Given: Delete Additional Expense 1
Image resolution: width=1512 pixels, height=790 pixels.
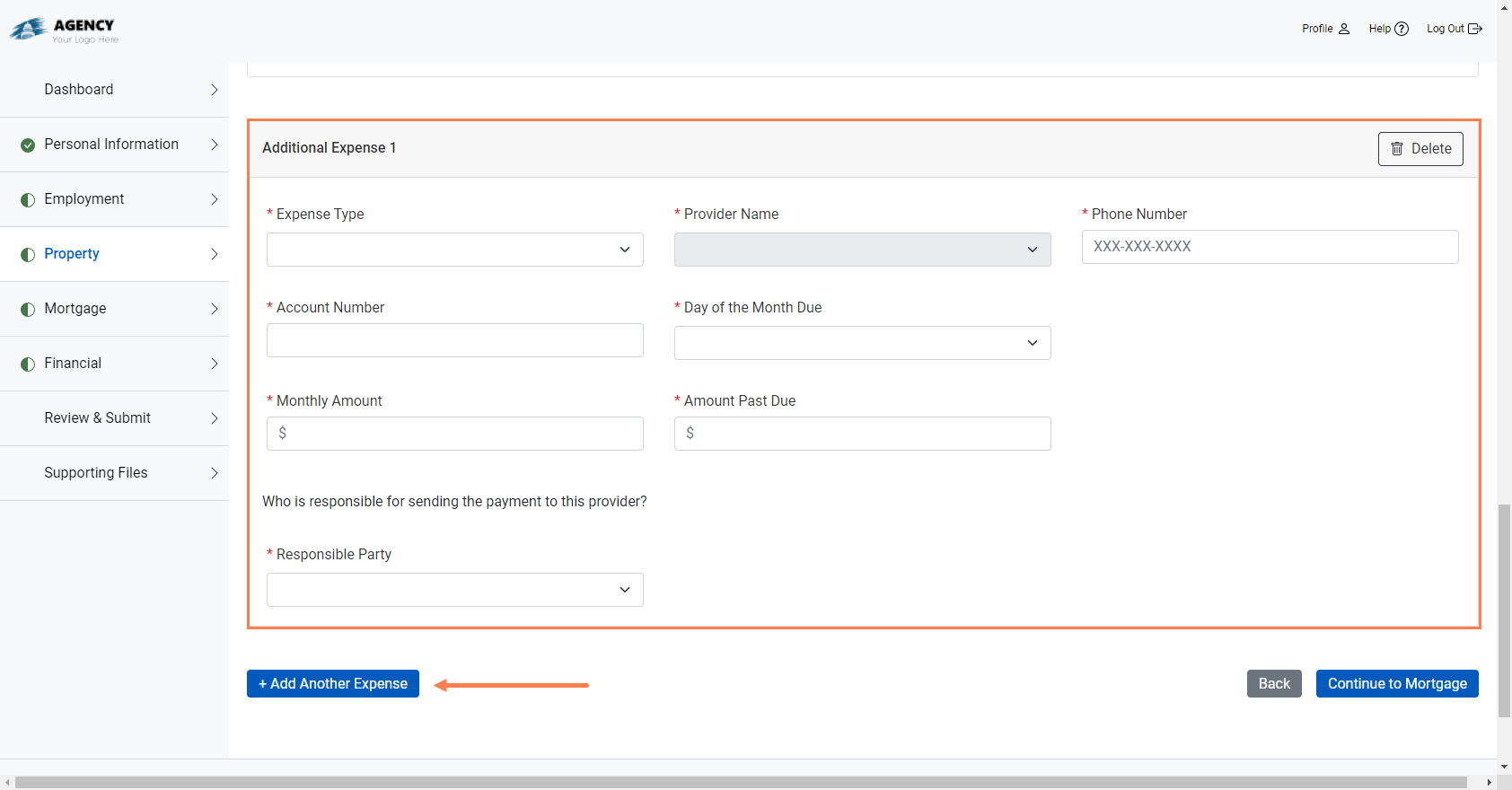Looking at the screenshot, I should pos(1420,149).
